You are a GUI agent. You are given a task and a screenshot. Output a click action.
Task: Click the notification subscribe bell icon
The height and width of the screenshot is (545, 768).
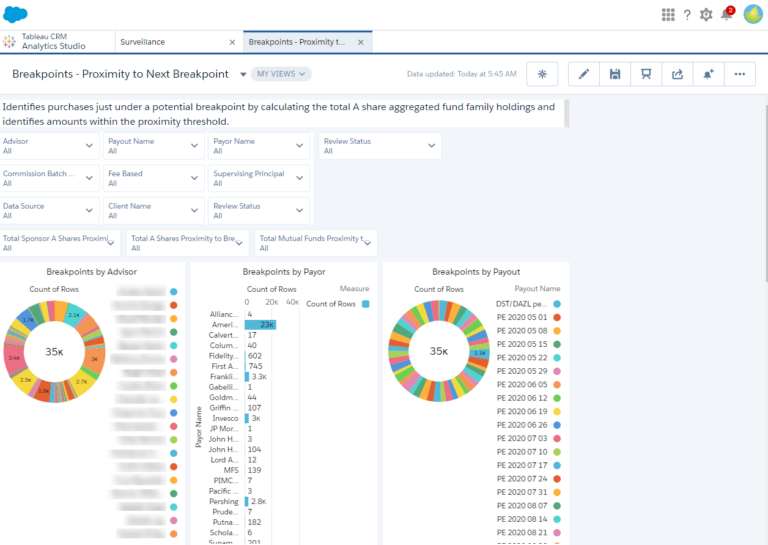coord(708,74)
